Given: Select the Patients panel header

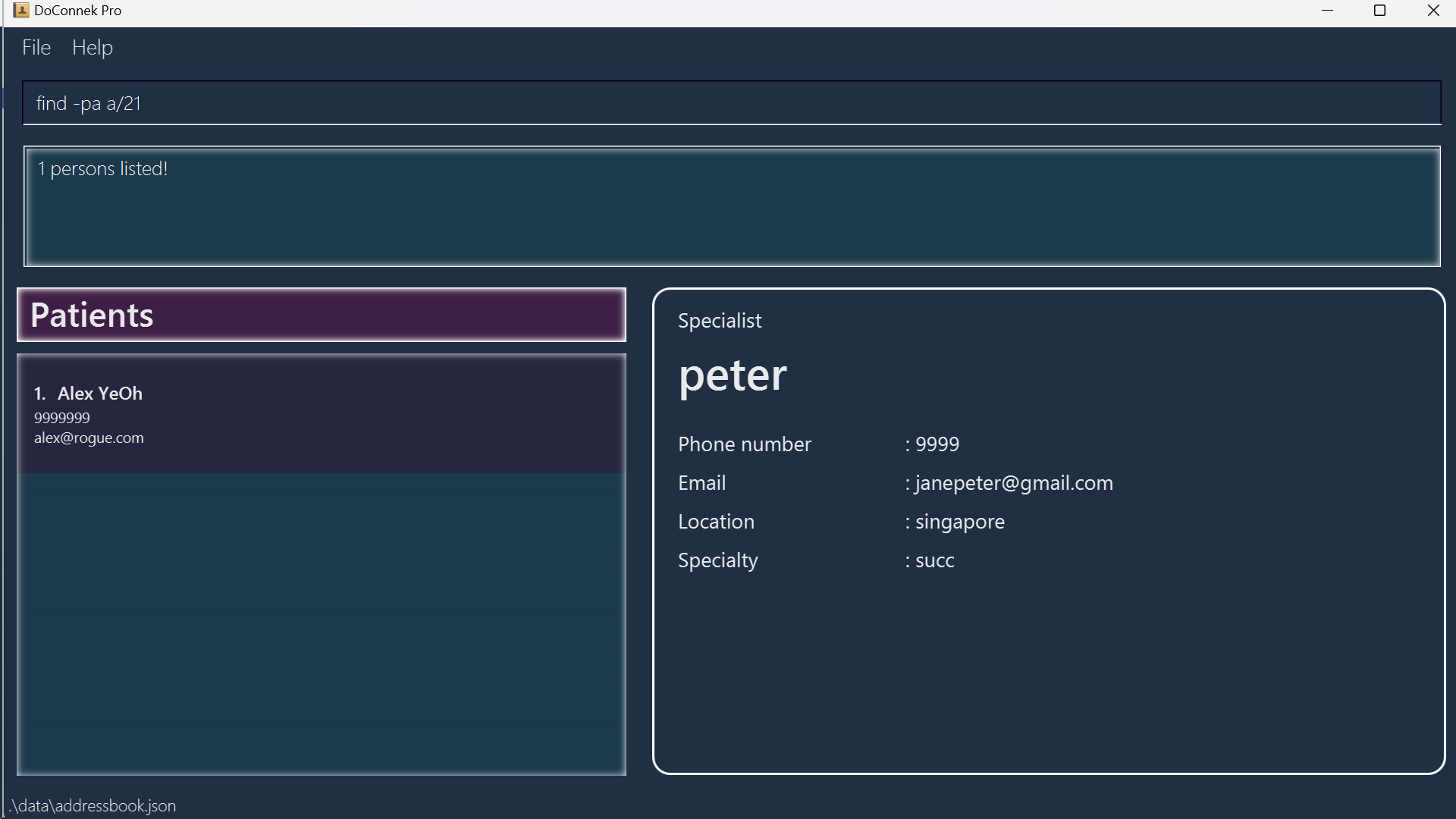Looking at the screenshot, I should [322, 315].
